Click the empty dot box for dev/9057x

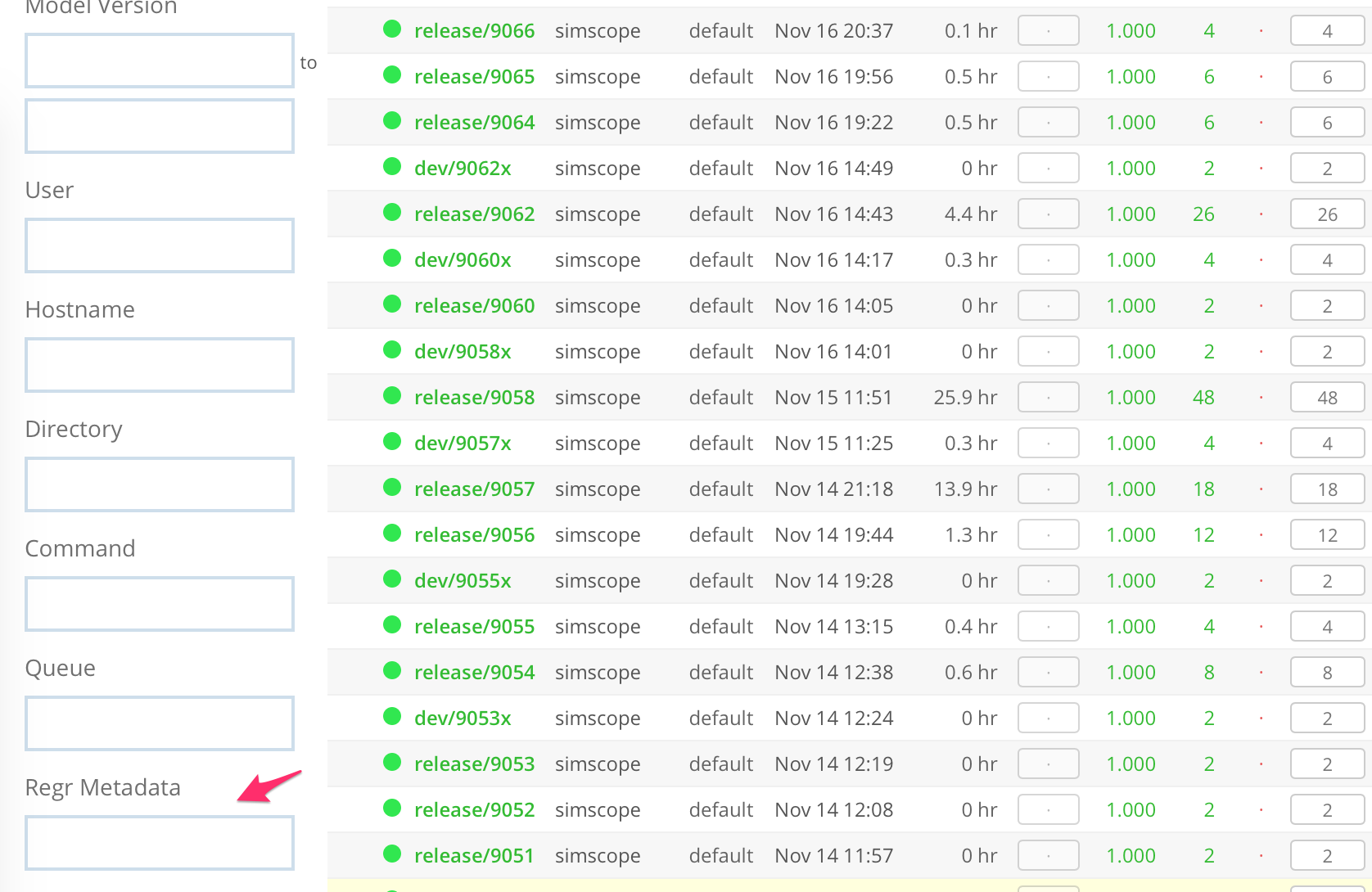(x=1048, y=444)
